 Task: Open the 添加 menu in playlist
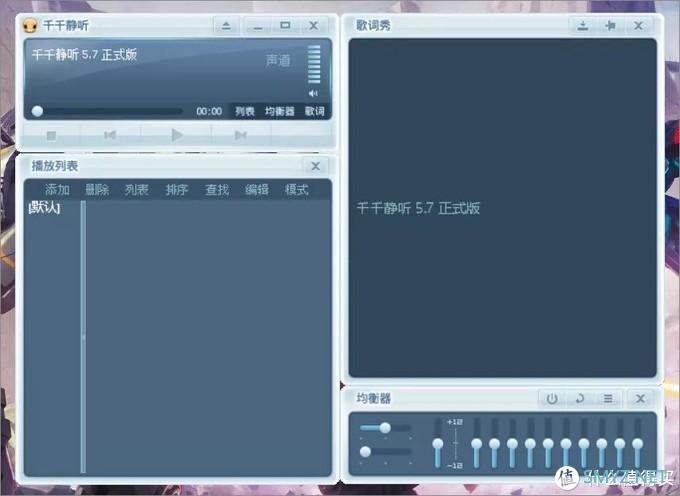click(x=57, y=190)
